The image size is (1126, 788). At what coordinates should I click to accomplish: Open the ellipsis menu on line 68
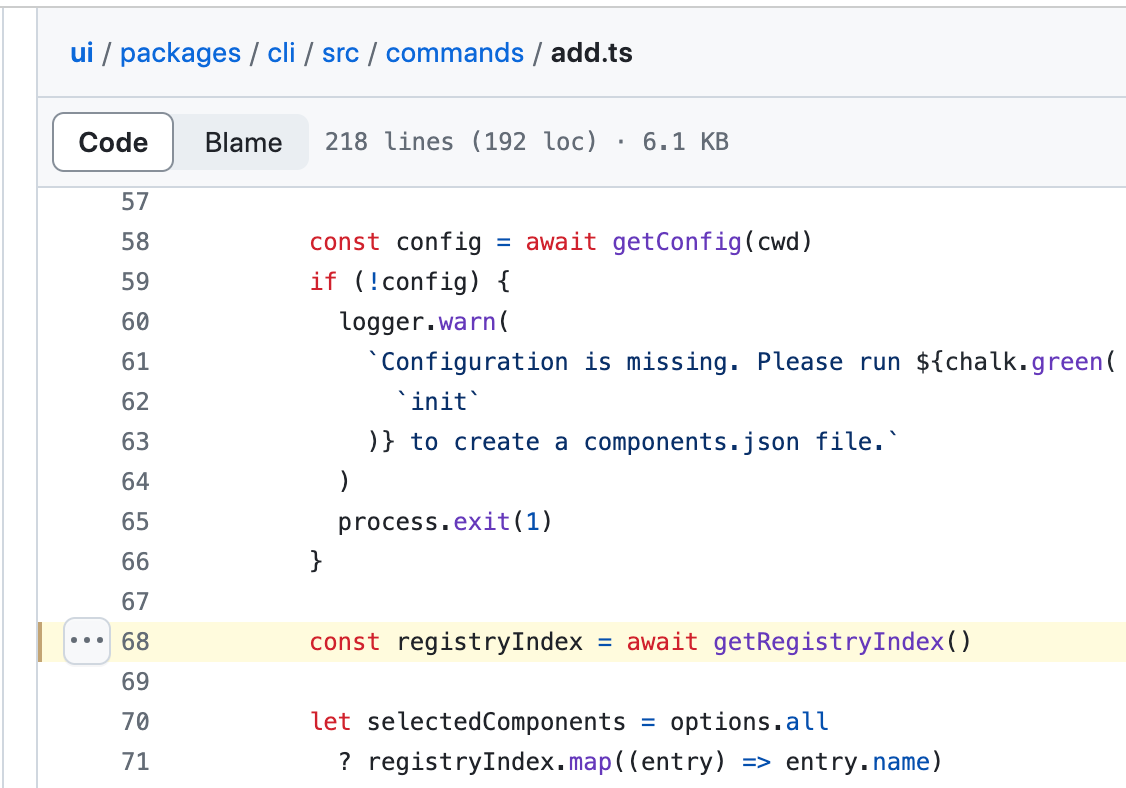[x=86, y=641]
